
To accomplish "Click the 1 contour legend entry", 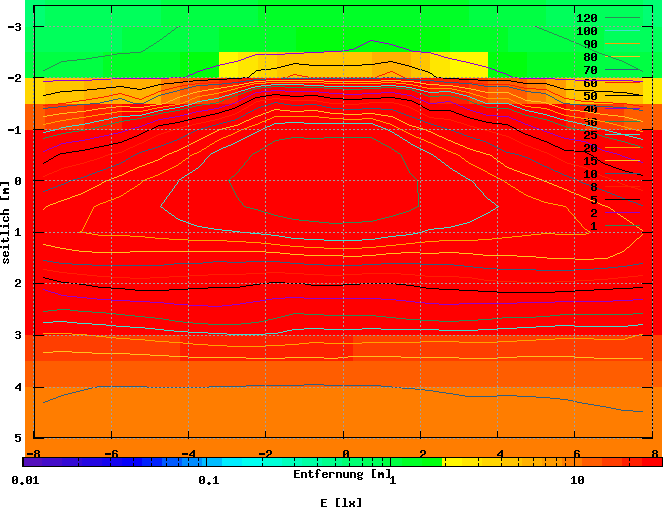I will [593, 226].
